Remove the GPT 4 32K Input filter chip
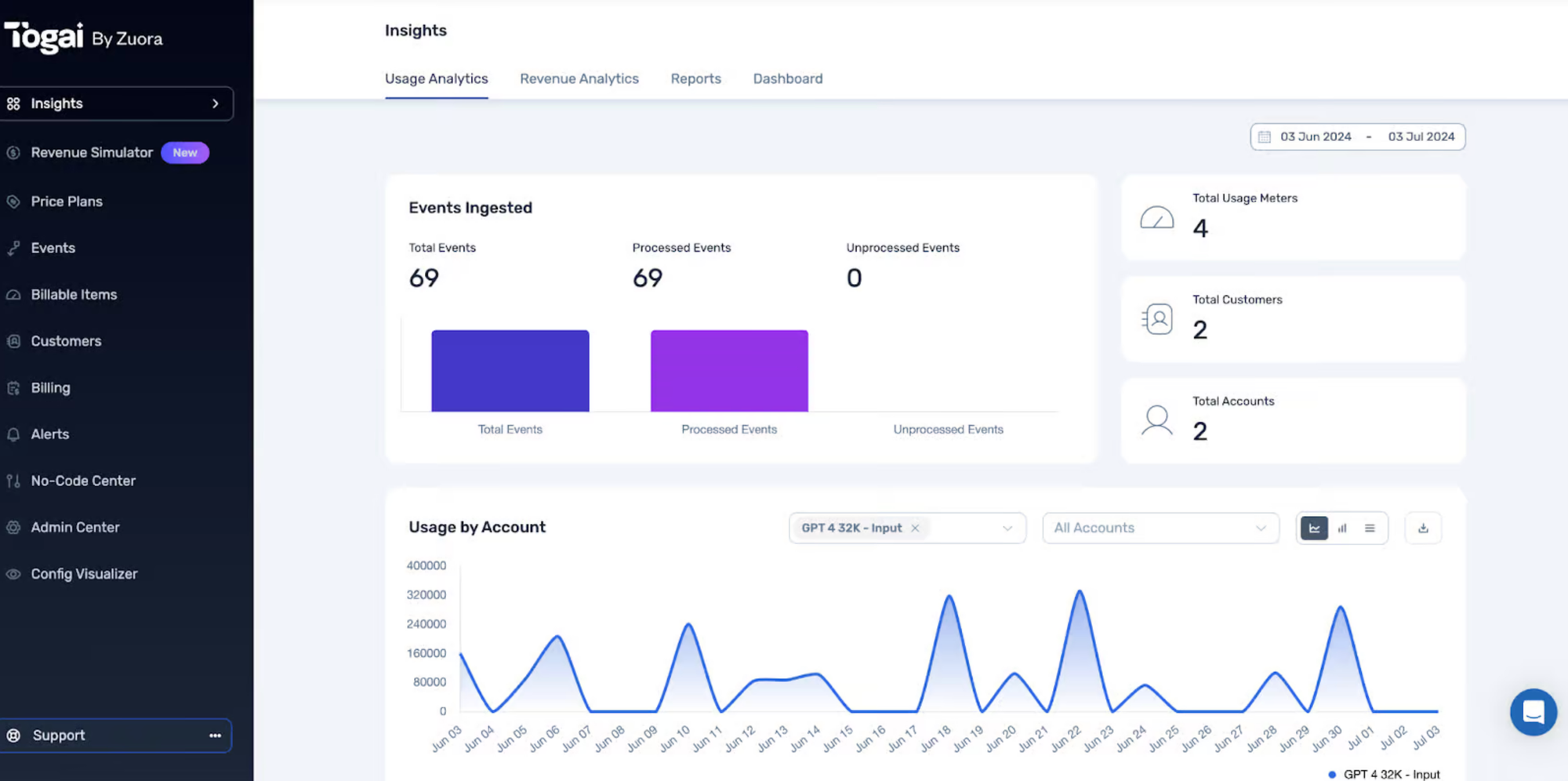Image resolution: width=1568 pixels, height=781 pixels. click(x=915, y=528)
